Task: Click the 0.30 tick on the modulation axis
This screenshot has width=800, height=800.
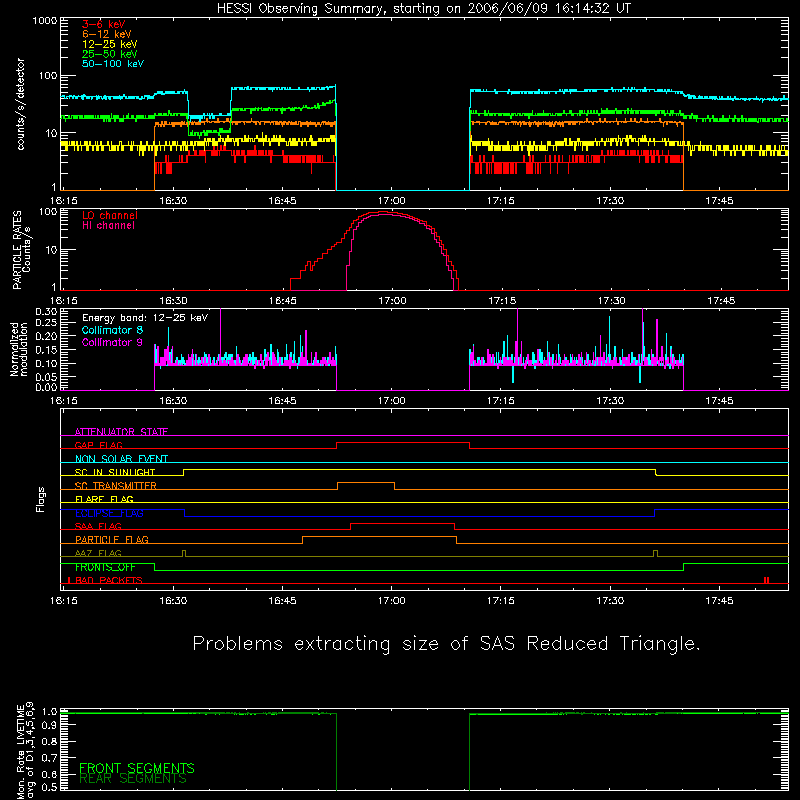Action: [x=46, y=311]
